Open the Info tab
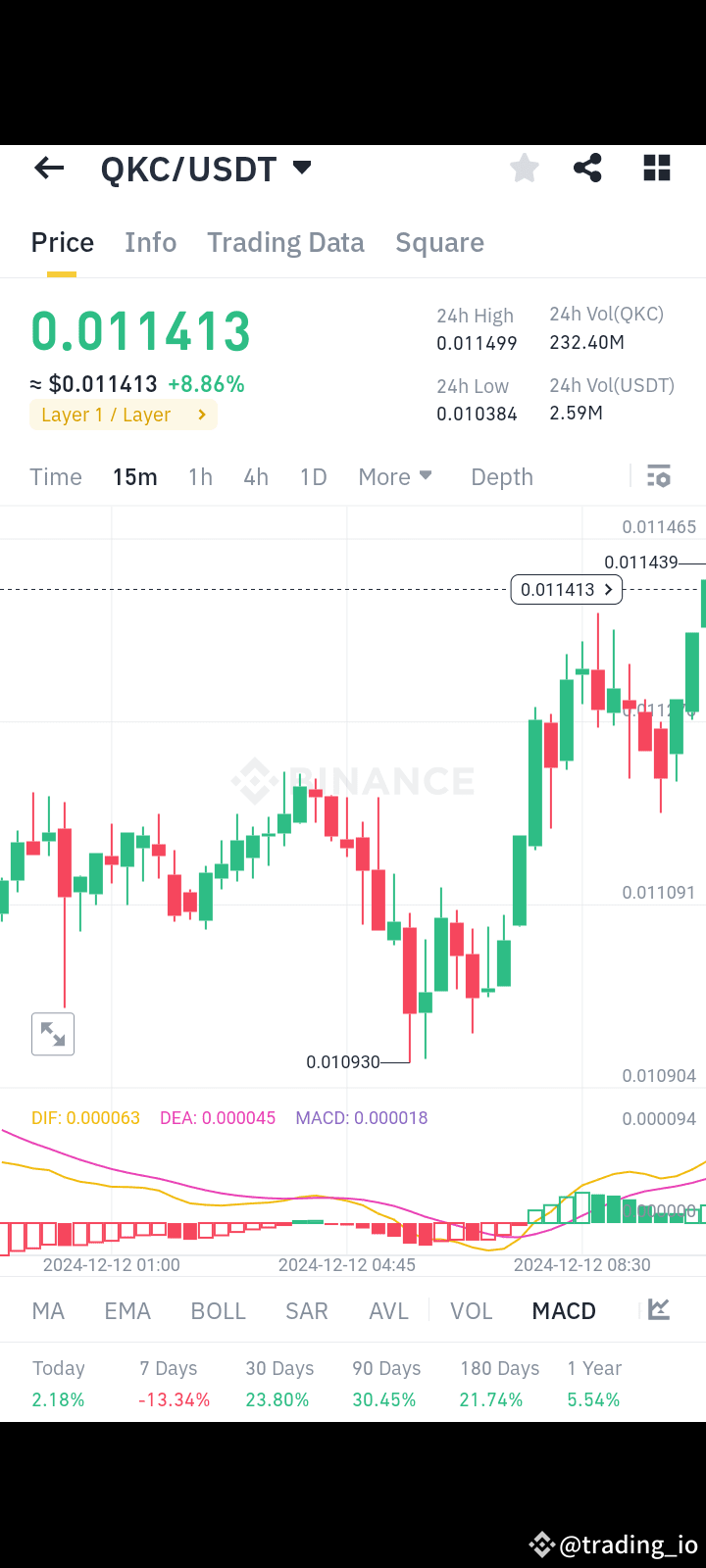The image size is (706, 1568). (x=150, y=242)
